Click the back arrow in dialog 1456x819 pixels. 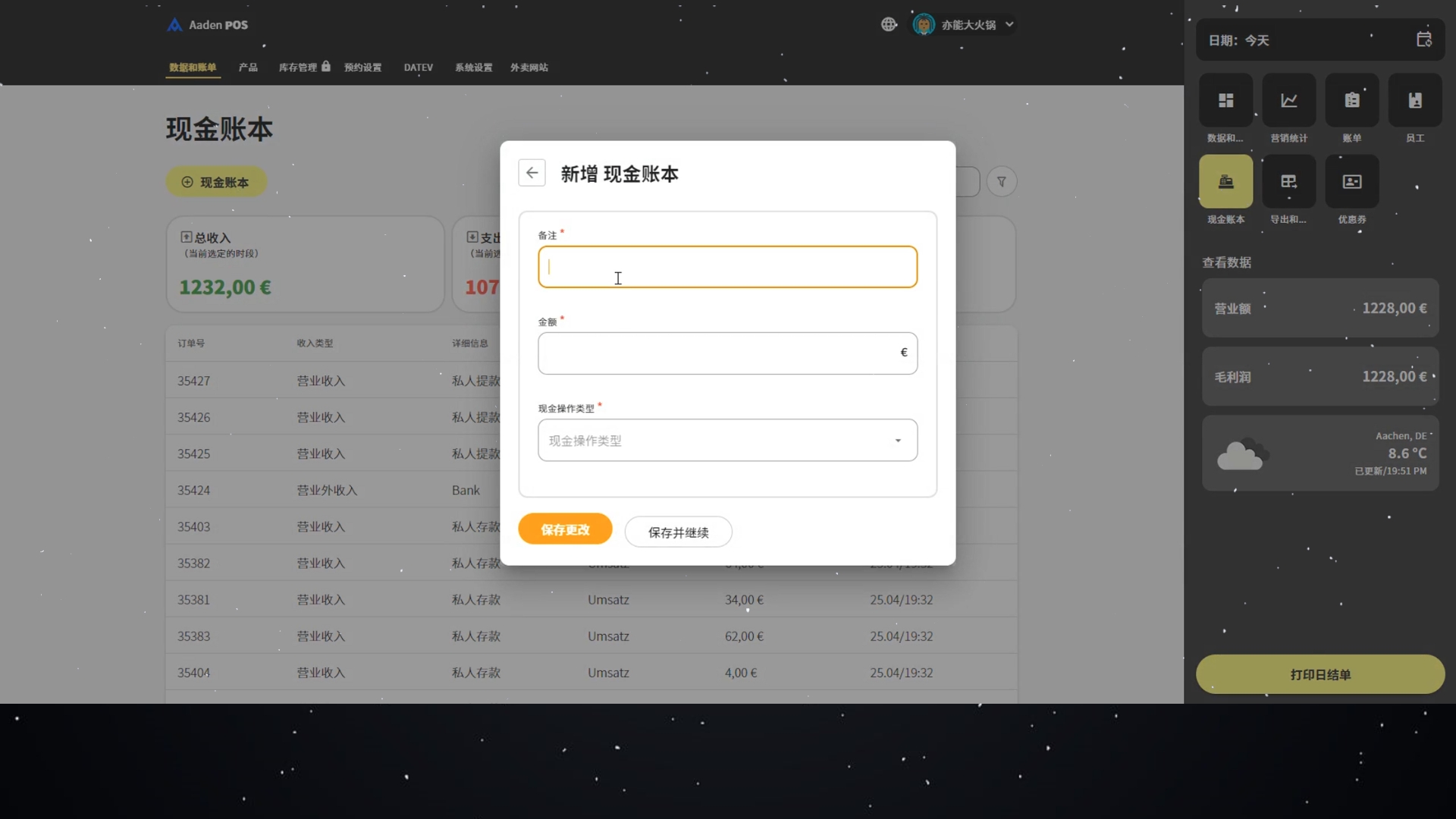tap(532, 173)
